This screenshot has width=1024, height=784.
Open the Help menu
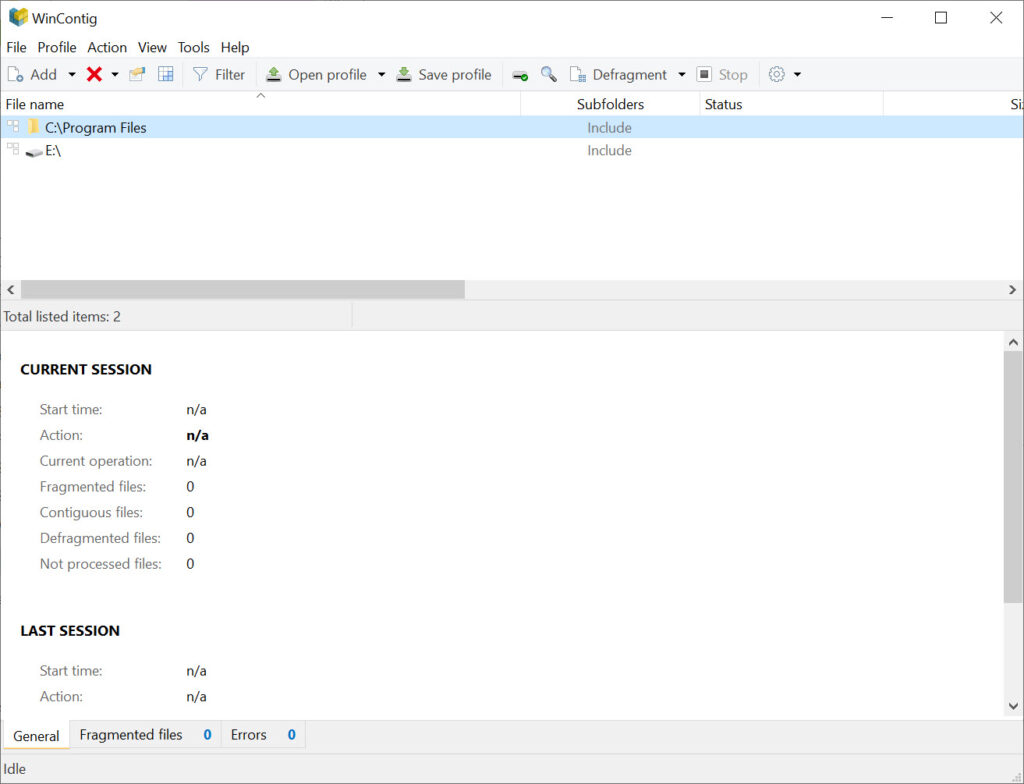click(x=234, y=47)
